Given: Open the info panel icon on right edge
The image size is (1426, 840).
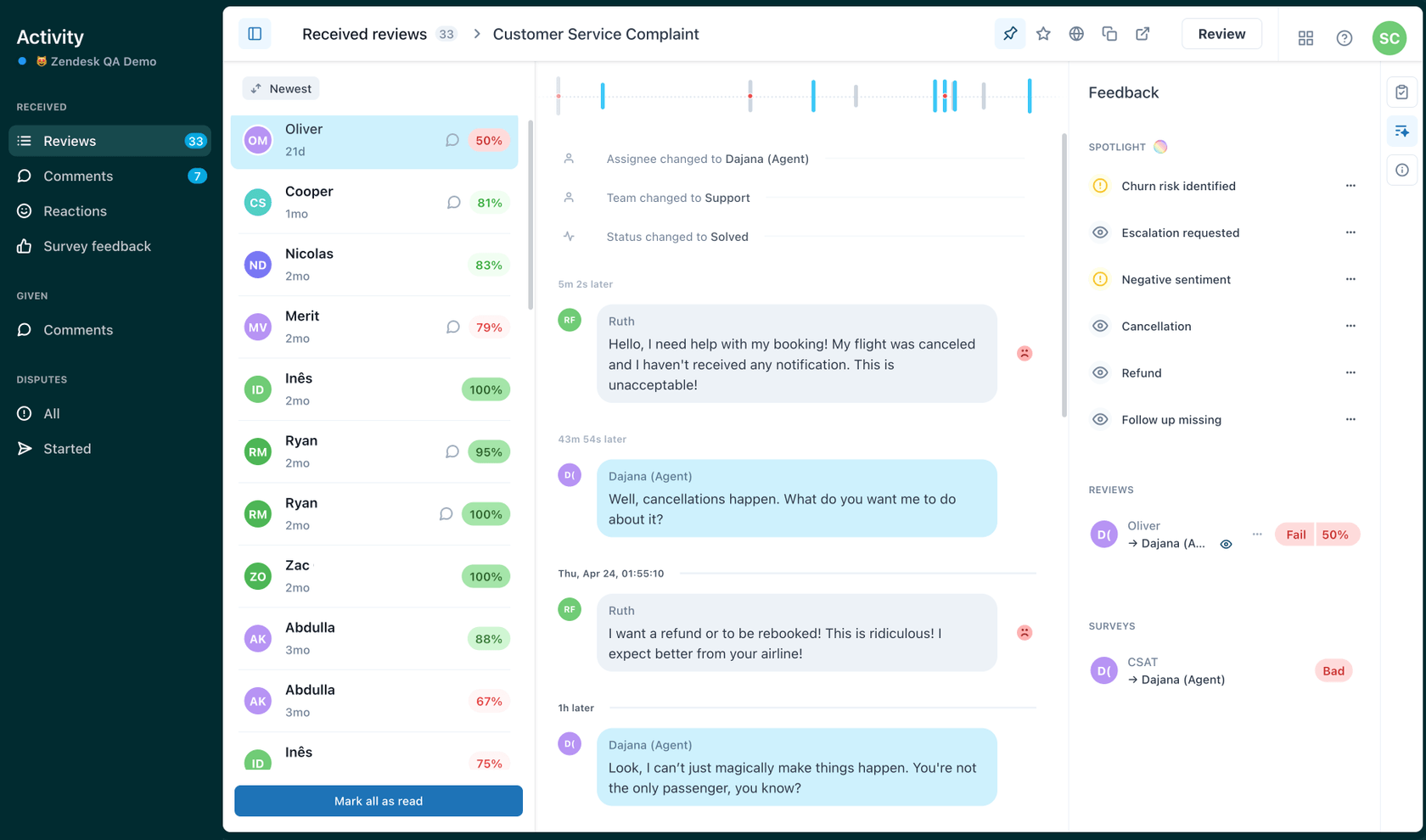Looking at the screenshot, I should 1402,170.
